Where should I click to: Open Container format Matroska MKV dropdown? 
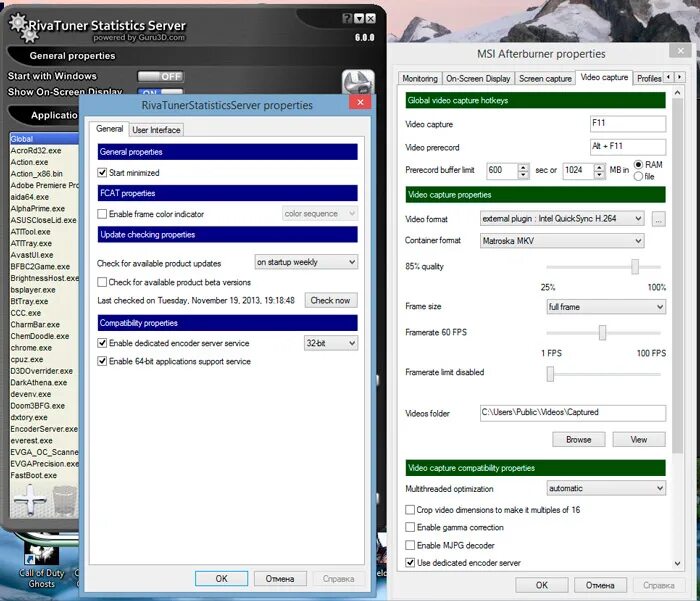pyautogui.click(x=562, y=241)
